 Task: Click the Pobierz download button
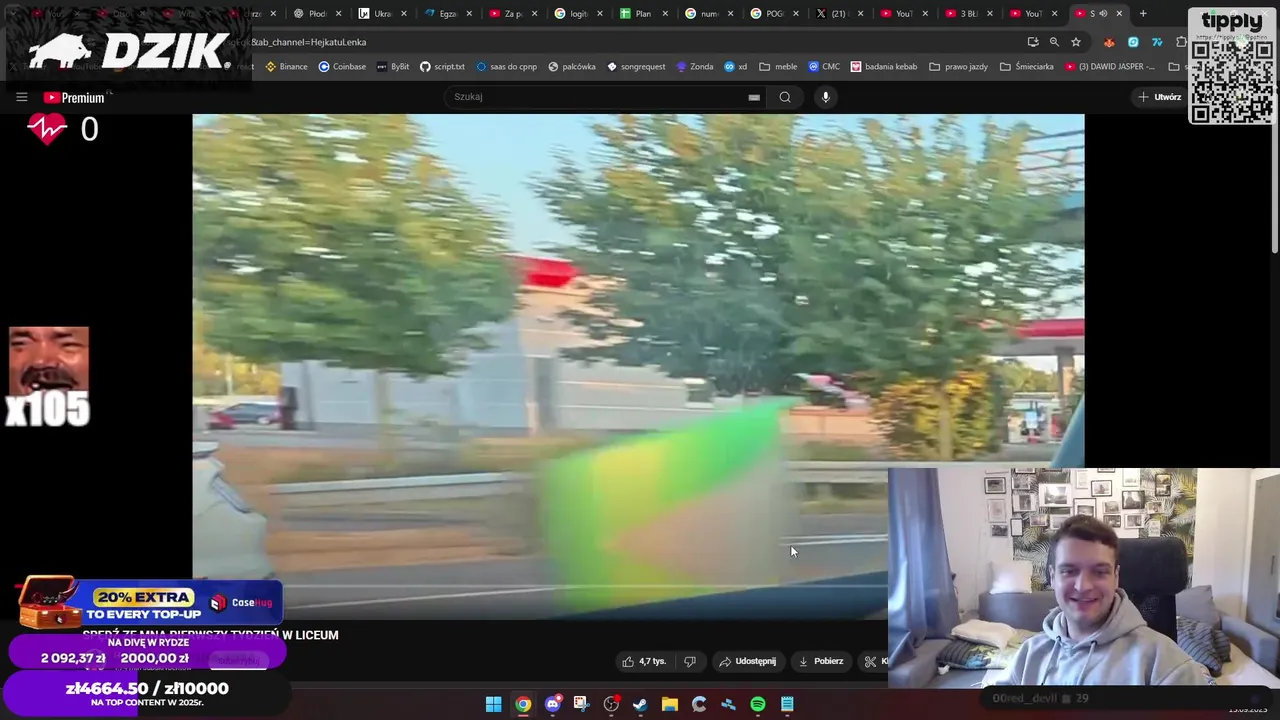pos(821,661)
